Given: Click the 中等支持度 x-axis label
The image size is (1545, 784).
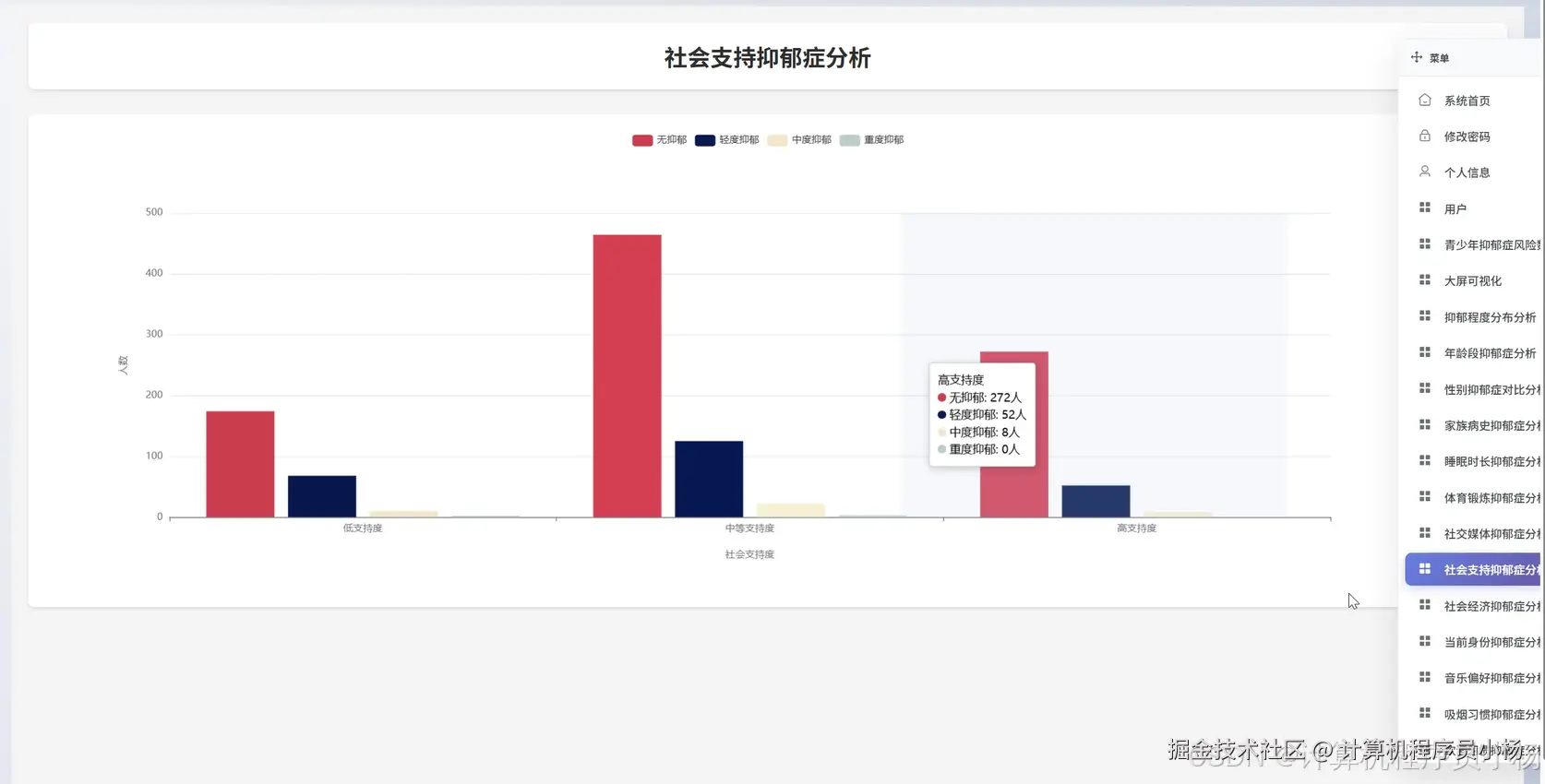Looking at the screenshot, I should (749, 529).
